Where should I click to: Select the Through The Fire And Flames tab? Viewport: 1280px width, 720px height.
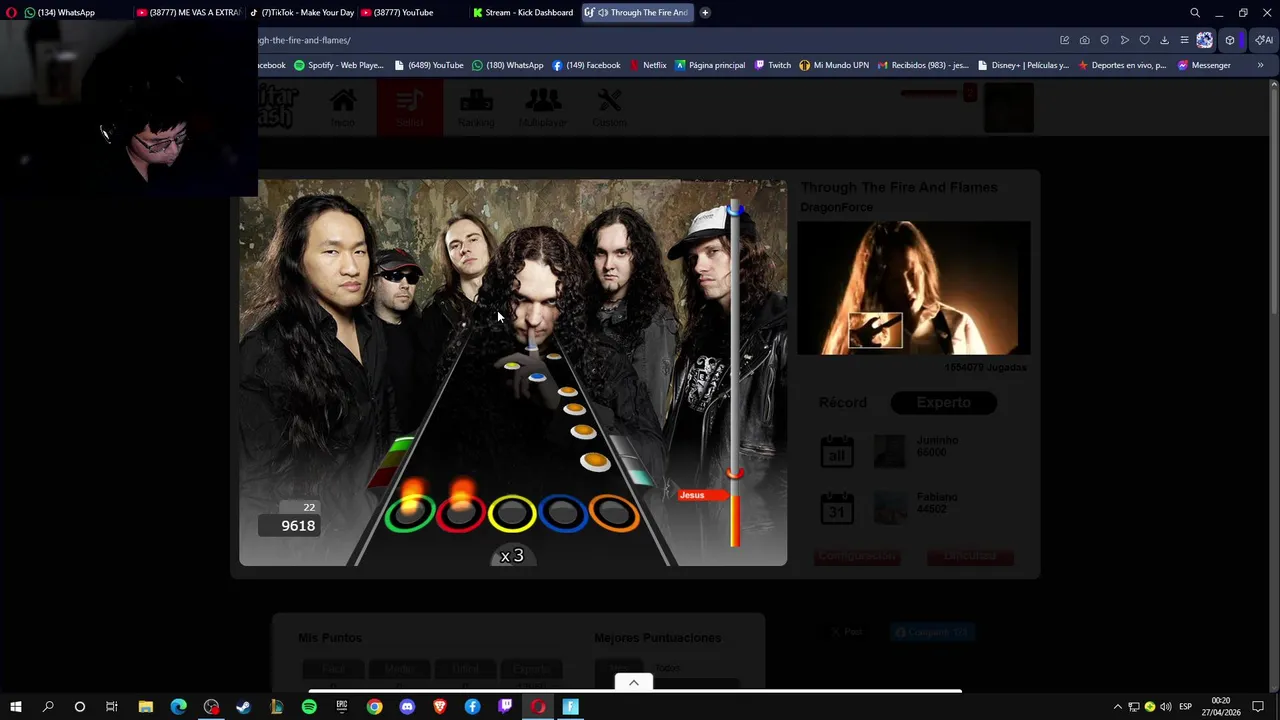pos(636,13)
